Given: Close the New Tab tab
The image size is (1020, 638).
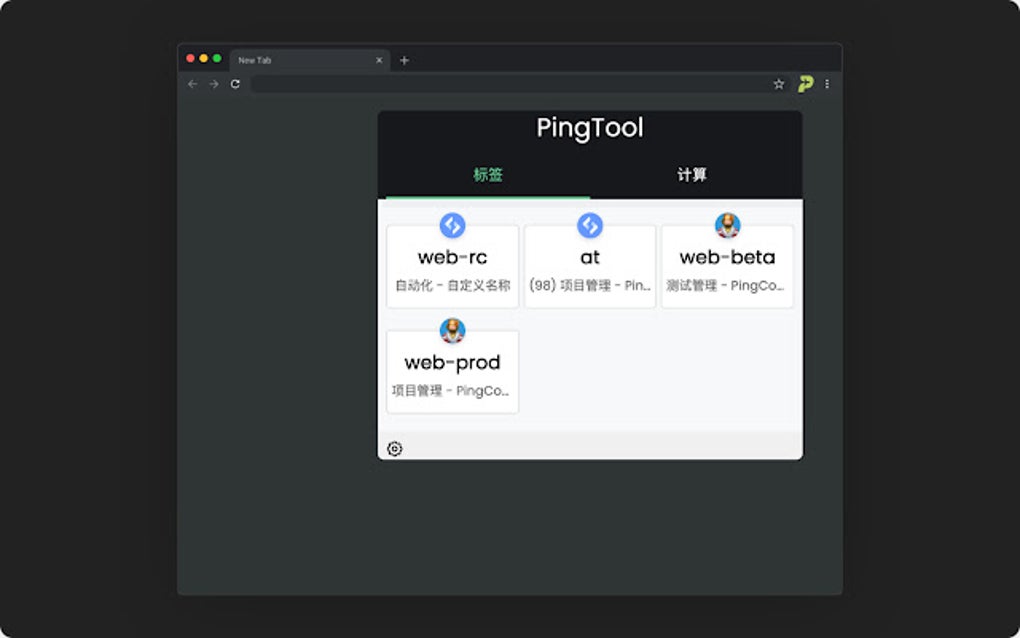Looking at the screenshot, I should point(379,60).
